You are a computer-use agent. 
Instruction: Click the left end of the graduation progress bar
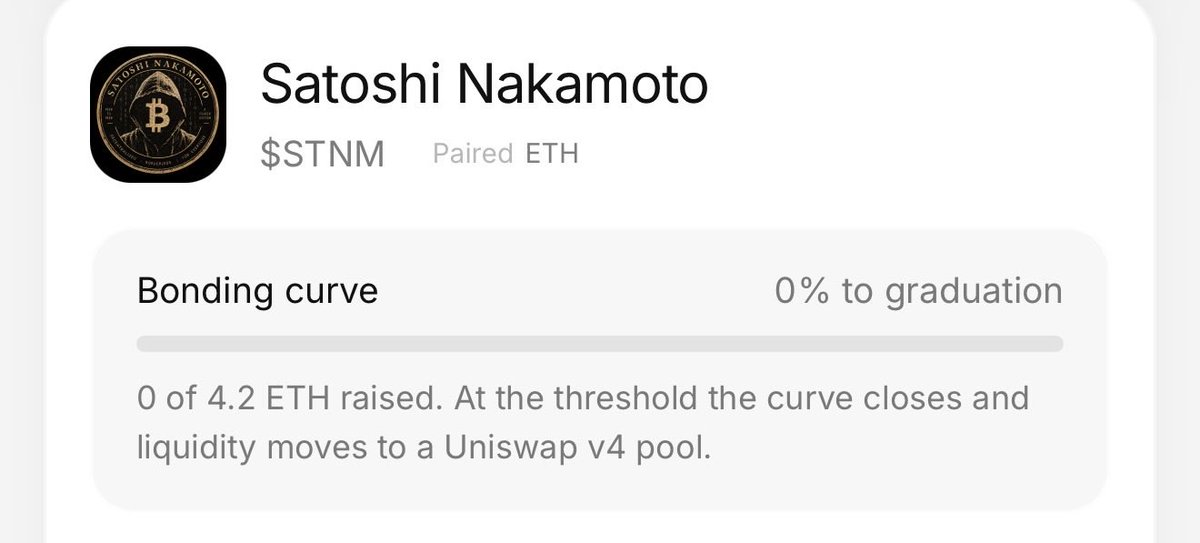145,344
